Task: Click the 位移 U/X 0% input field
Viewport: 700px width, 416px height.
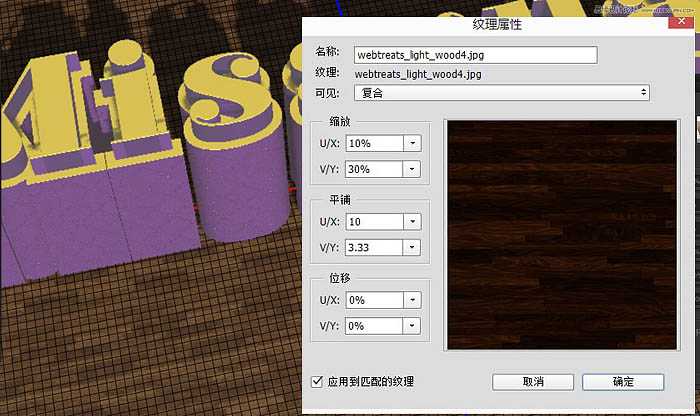Action: click(375, 300)
